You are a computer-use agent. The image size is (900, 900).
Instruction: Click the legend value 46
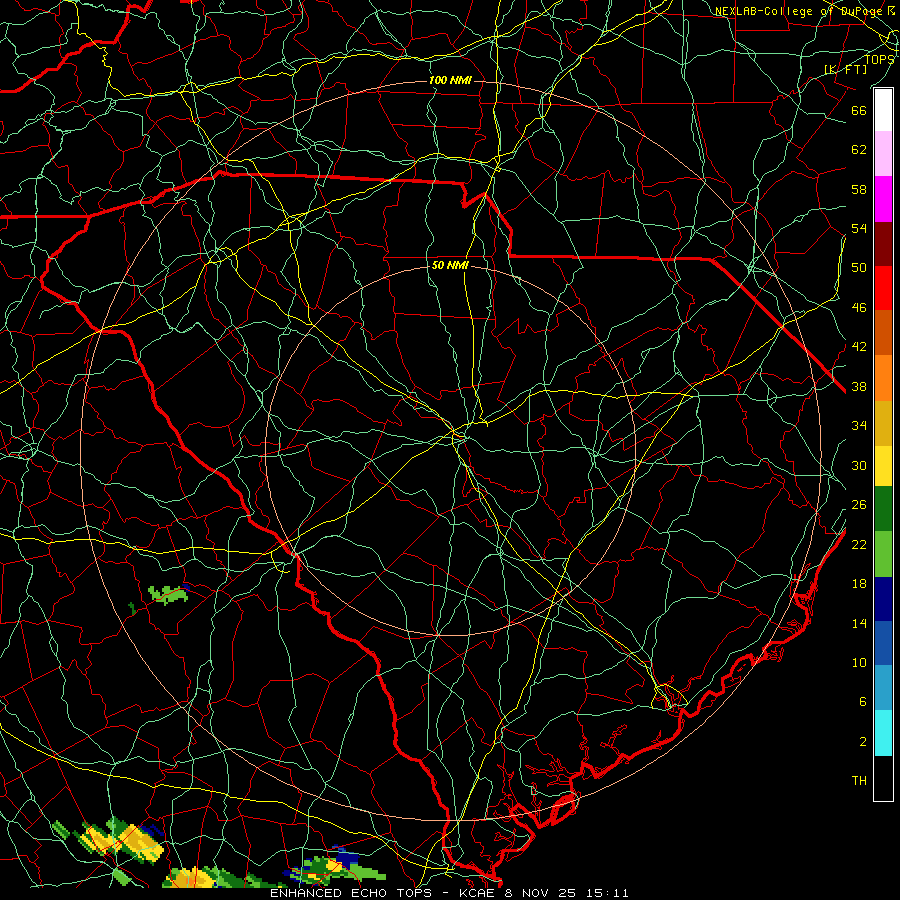[x=859, y=307]
